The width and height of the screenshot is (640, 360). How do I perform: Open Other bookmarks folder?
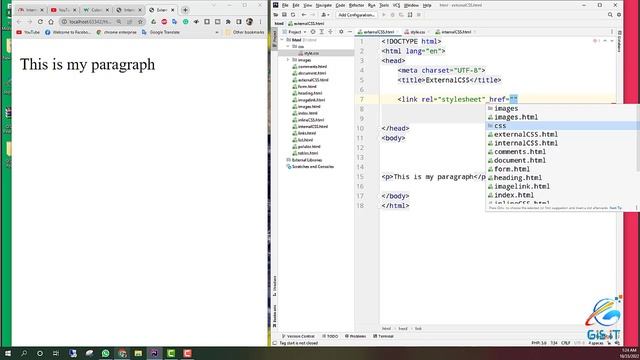[x=245, y=32]
